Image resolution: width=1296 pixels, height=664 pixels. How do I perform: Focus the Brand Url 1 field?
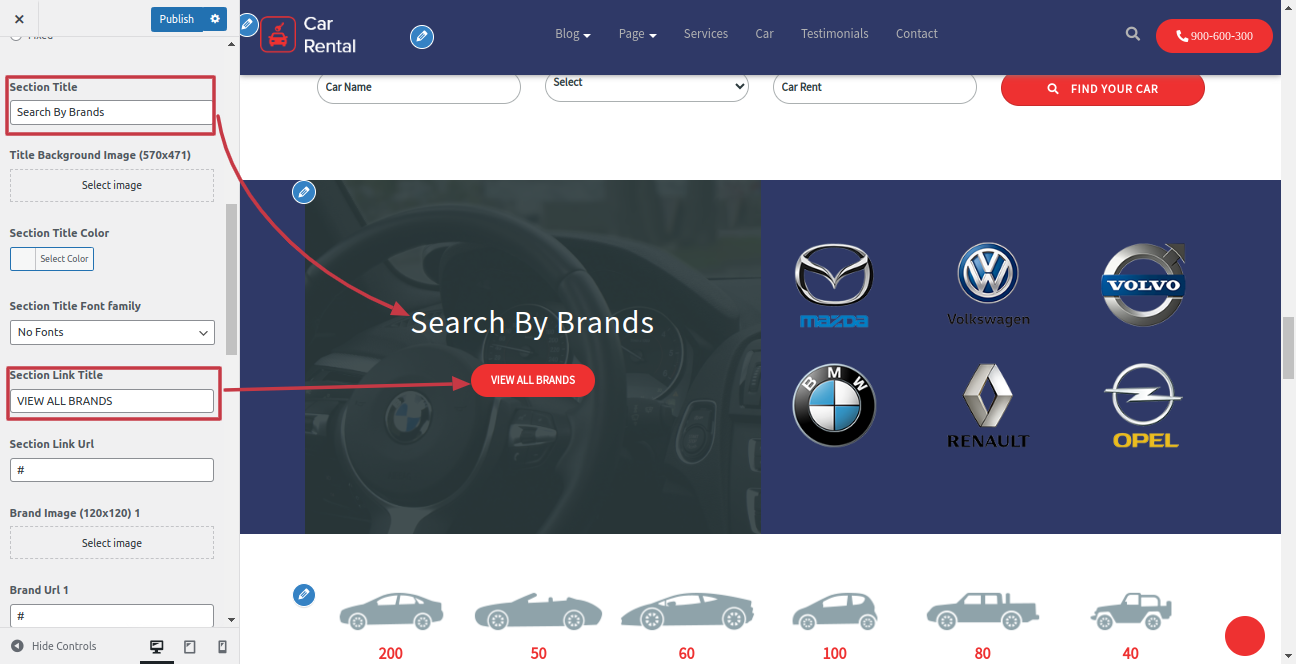pyautogui.click(x=112, y=615)
